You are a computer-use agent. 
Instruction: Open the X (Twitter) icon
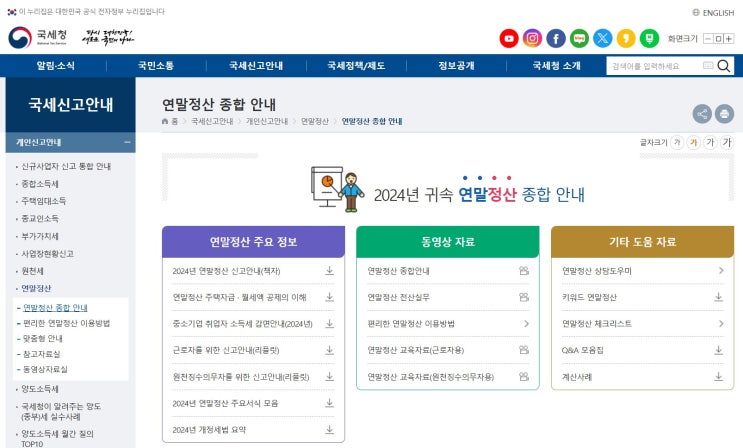pos(603,38)
